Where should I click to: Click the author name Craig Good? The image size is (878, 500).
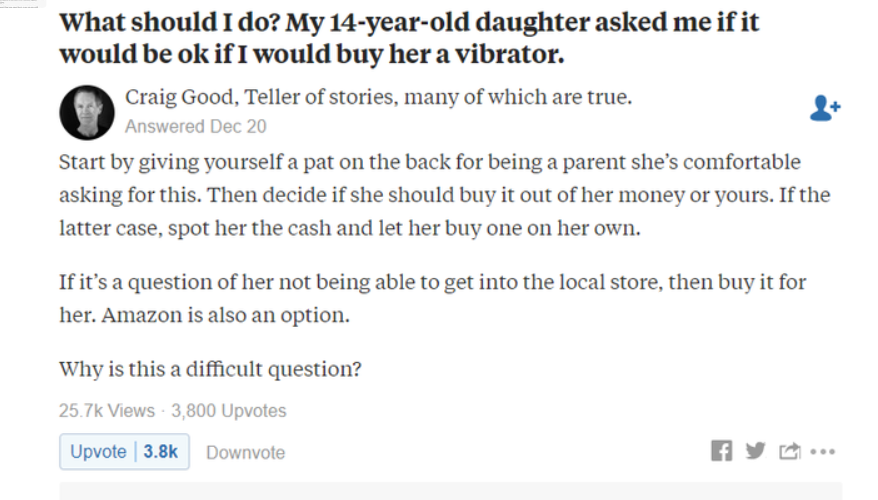pos(179,97)
